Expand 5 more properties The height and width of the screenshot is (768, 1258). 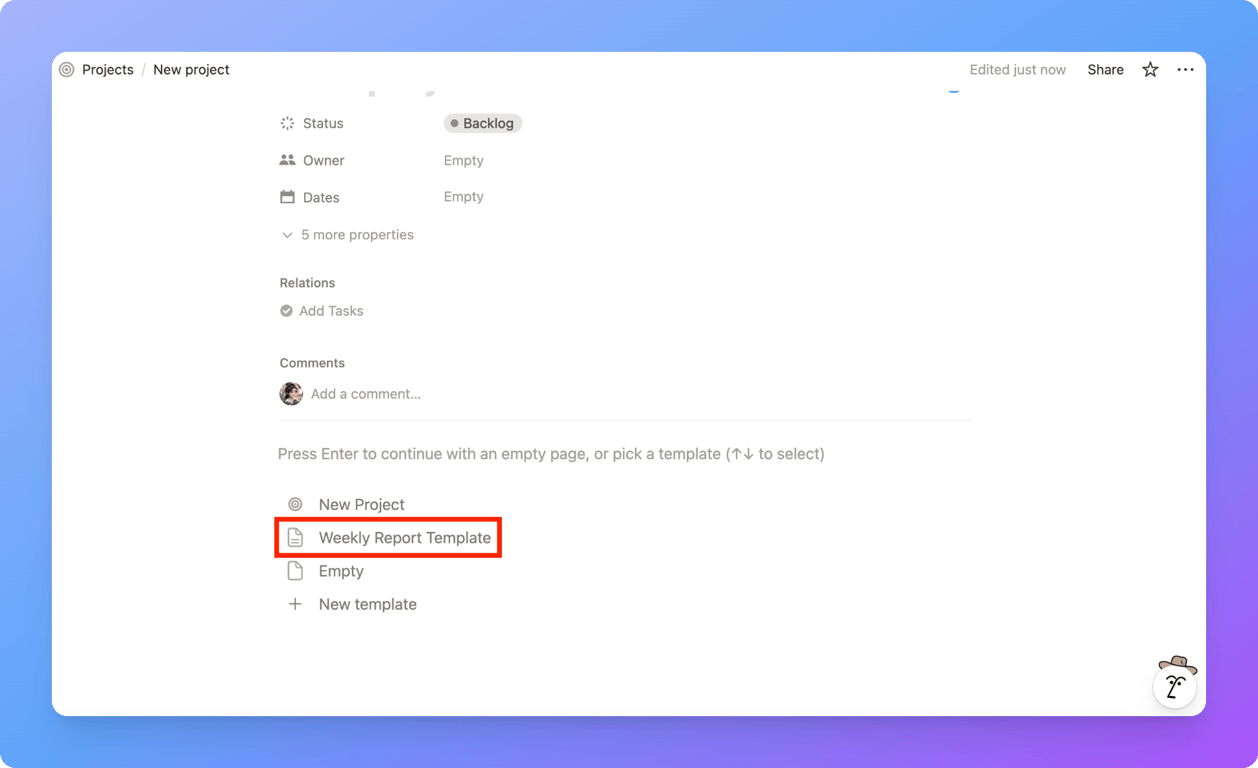347,235
